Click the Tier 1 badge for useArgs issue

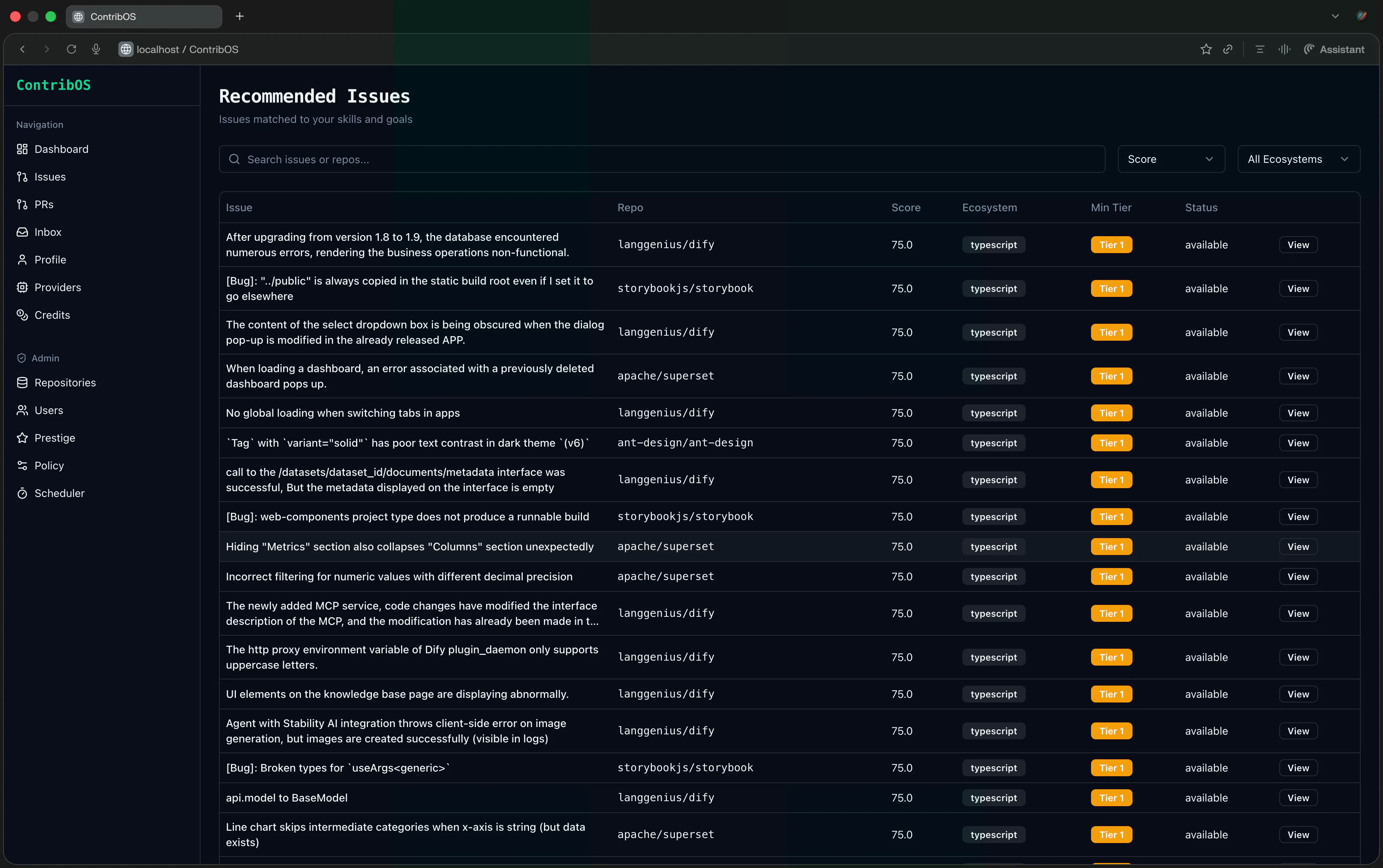pos(1111,767)
